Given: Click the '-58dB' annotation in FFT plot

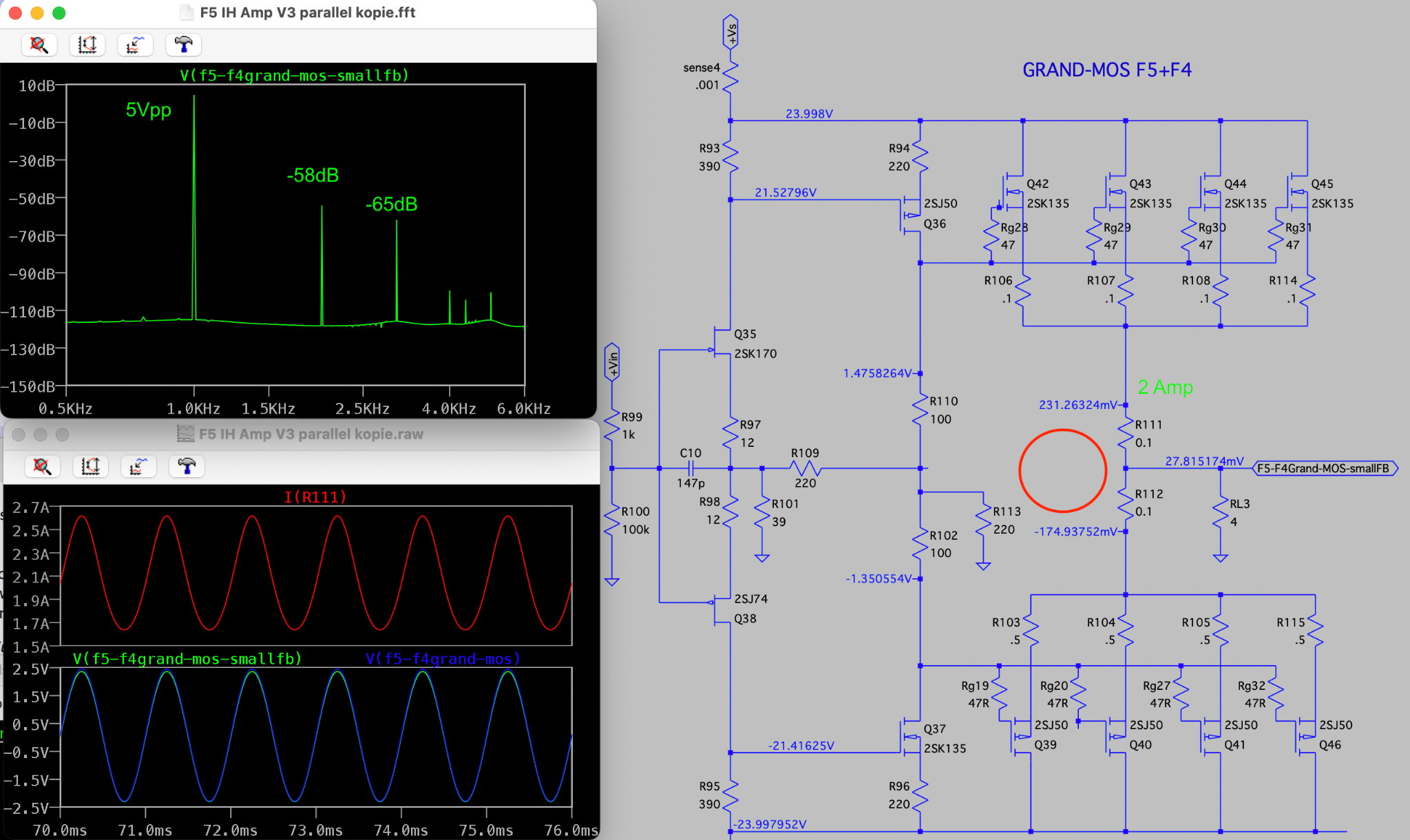Looking at the screenshot, I should [313, 175].
